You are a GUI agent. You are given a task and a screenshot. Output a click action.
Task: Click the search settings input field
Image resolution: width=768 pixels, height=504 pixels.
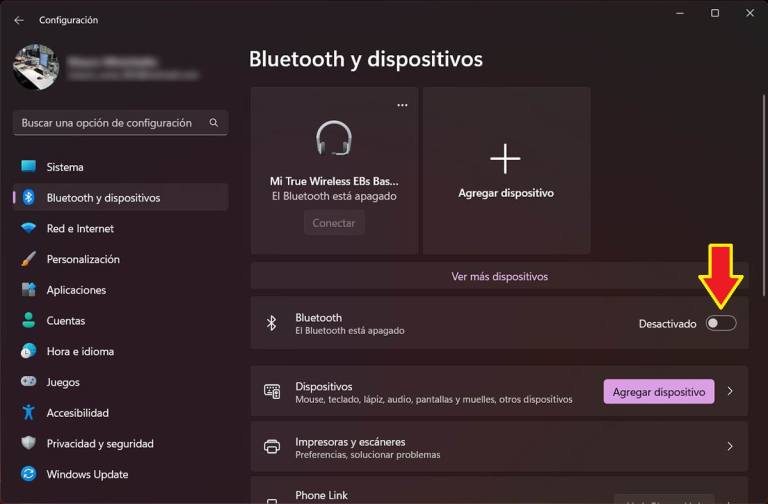click(x=110, y=123)
